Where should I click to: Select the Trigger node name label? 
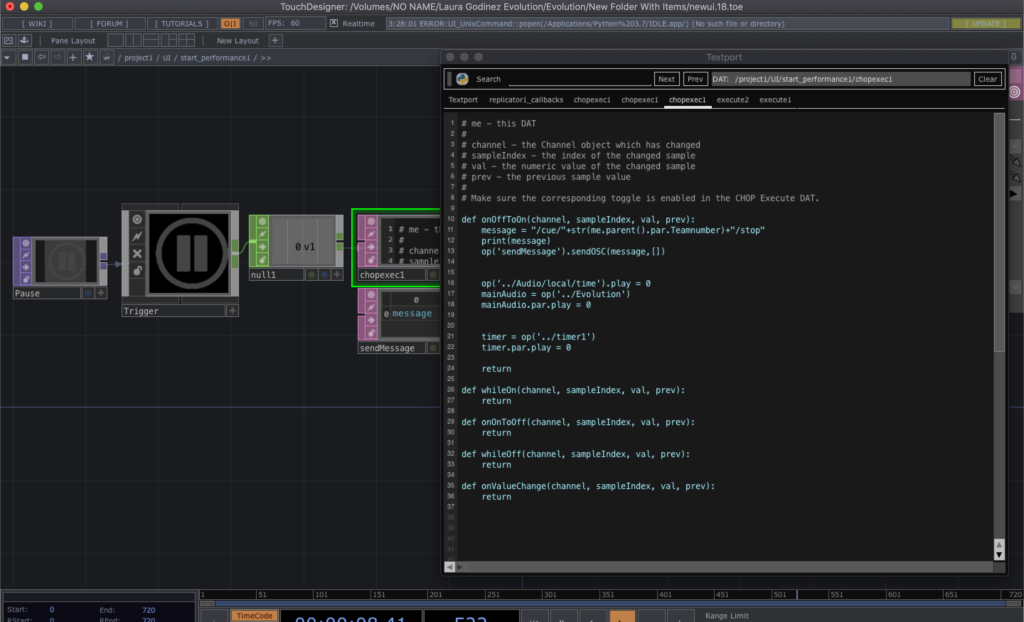click(x=173, y=311)
